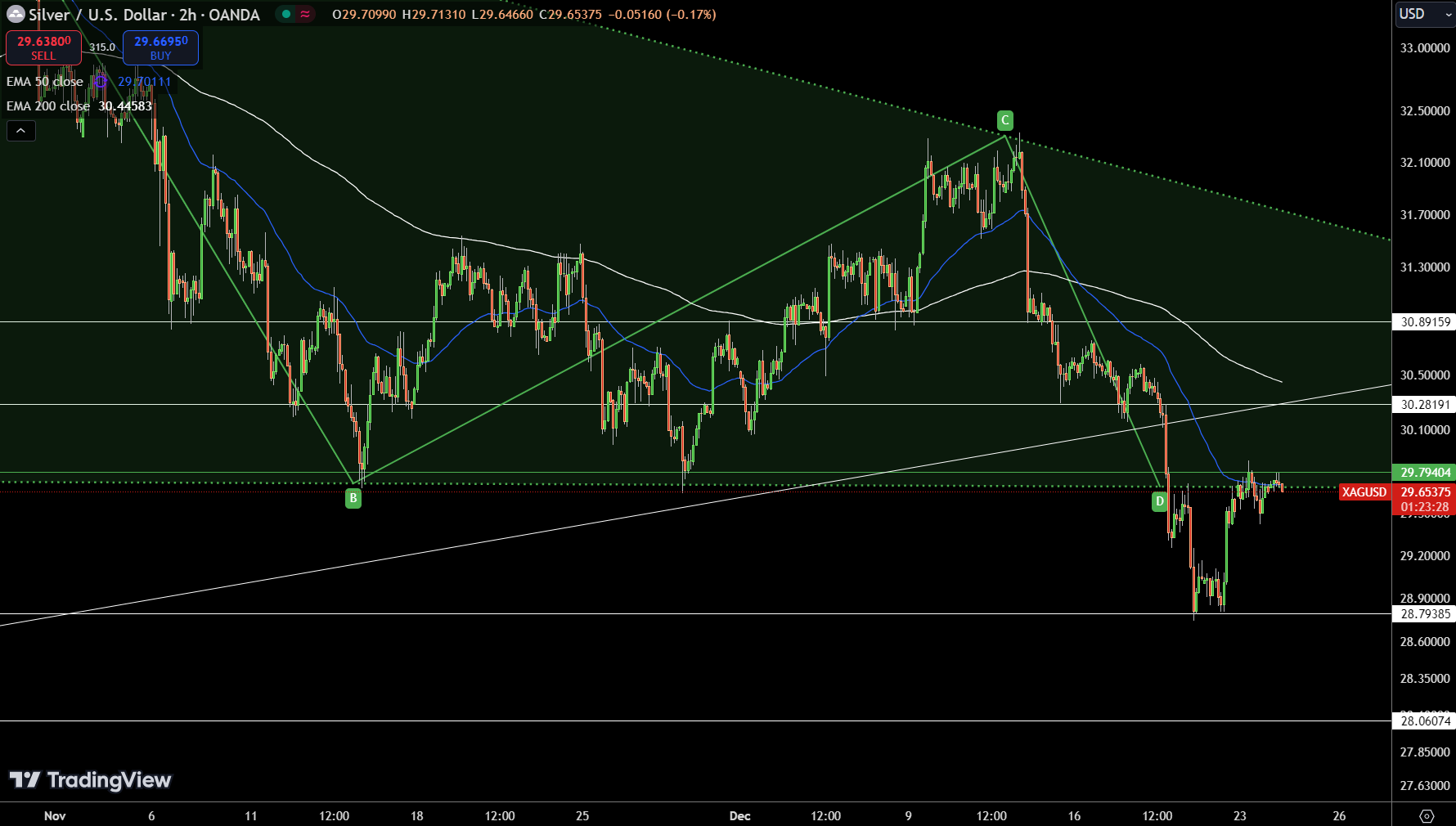
Task: Click the Nov label on time axis
Action: click(x=55, y=816)
